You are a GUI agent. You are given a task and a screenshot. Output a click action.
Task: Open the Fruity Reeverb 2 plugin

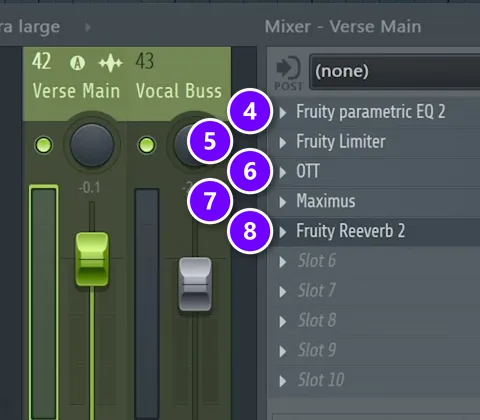tap(350, 231)
